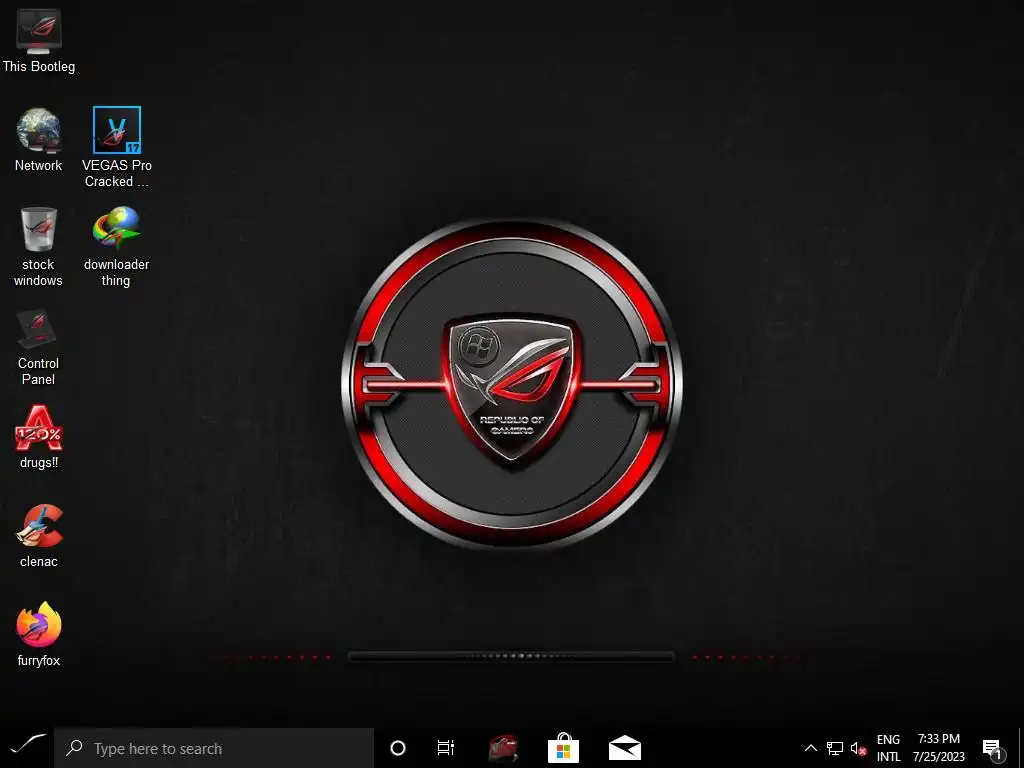The image size is (1024, 768).
Task: Select the Control Panel desktop icon
Action: [x=39, y=346]
